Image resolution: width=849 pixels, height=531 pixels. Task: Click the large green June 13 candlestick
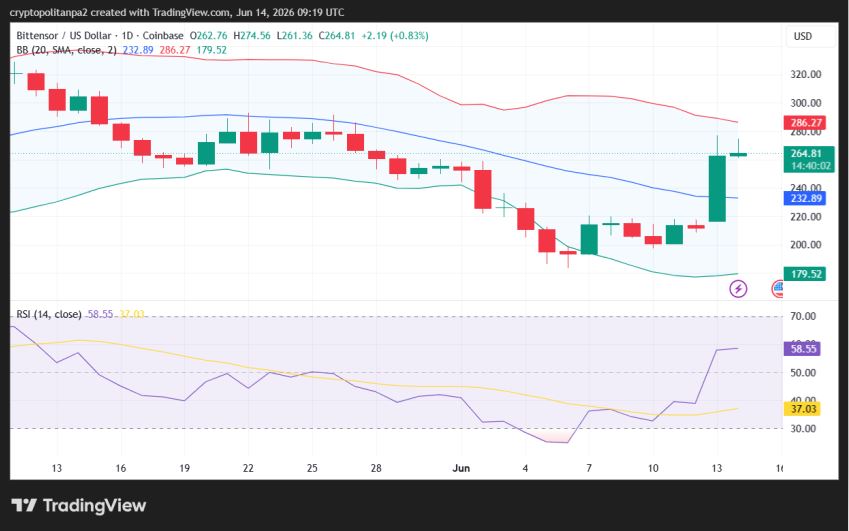[x=717, y=188]
